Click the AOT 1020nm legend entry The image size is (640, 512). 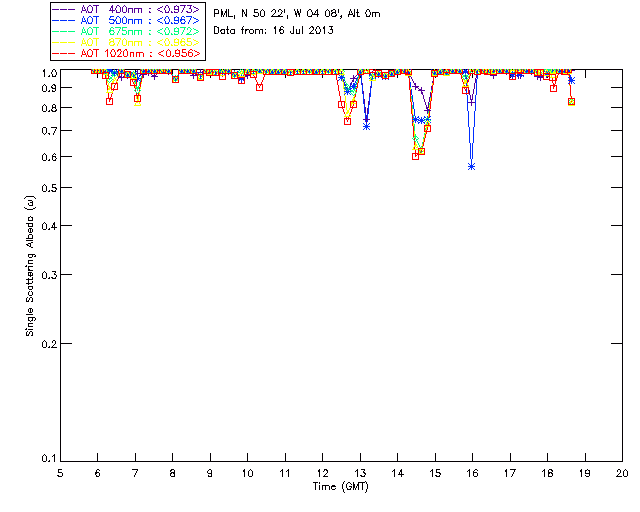pos(127,53)
